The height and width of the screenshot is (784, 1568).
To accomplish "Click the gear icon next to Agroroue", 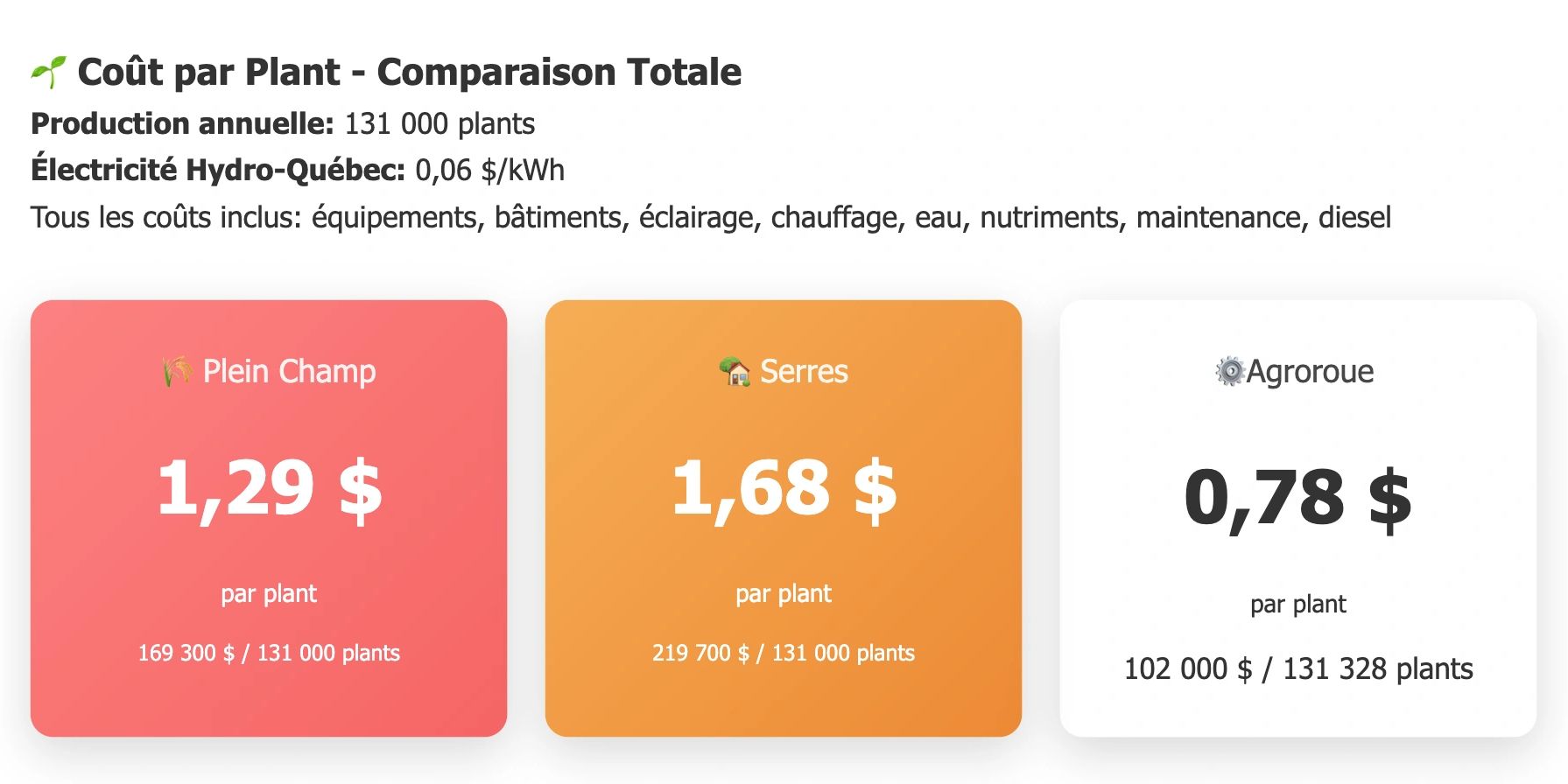I will (x=1229, y=372).
